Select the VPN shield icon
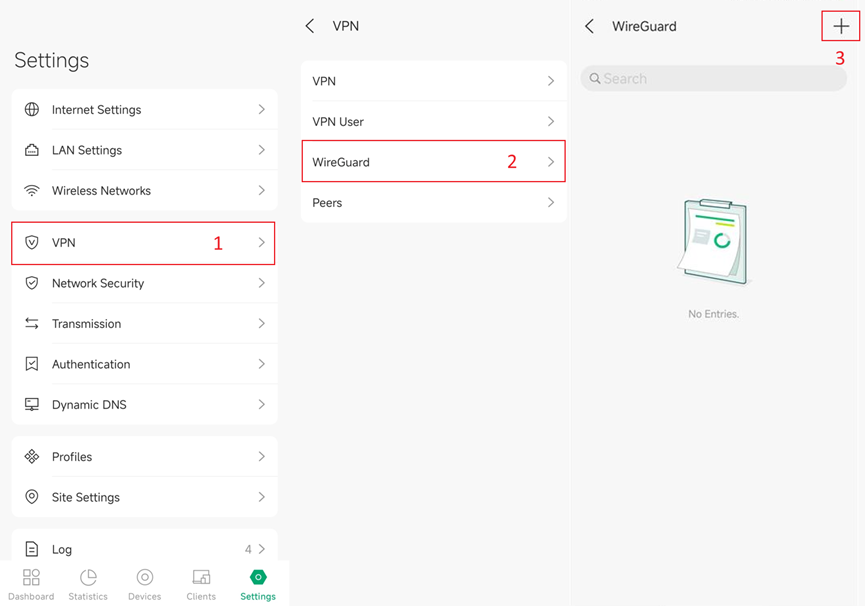 31,243
